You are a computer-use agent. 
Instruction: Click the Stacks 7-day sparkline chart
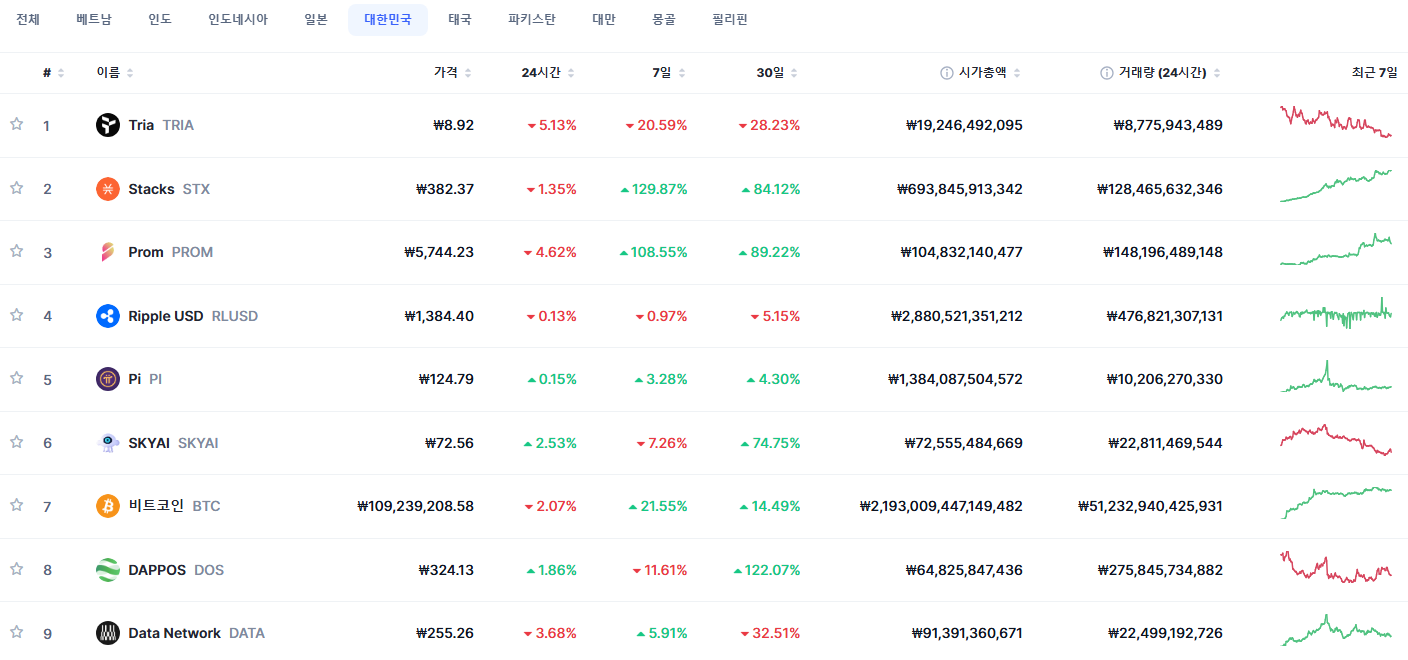1336,186
